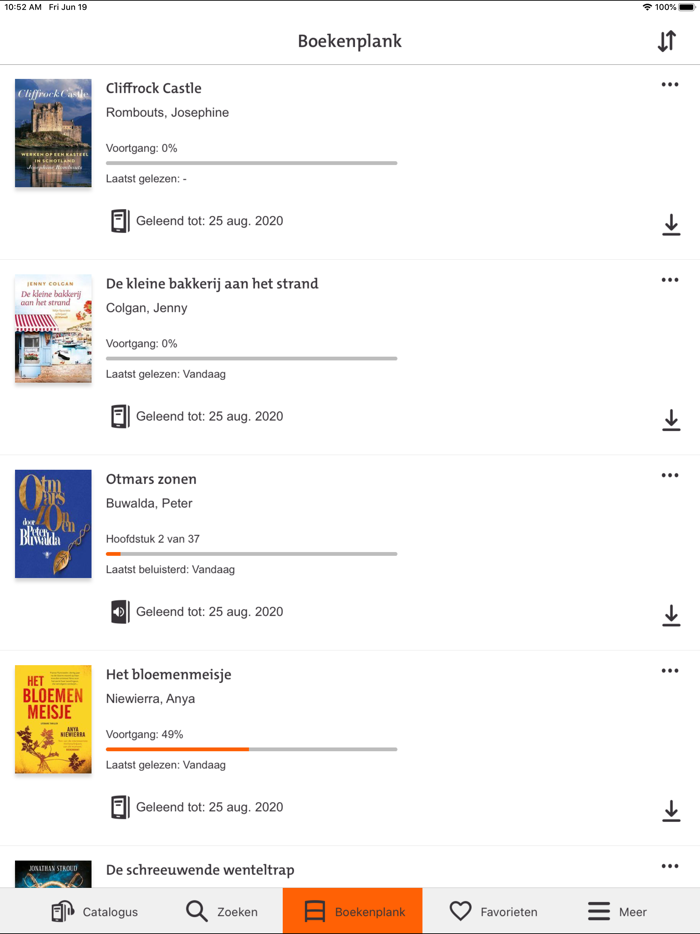Download the Otmars zonen audiobook

671,615
